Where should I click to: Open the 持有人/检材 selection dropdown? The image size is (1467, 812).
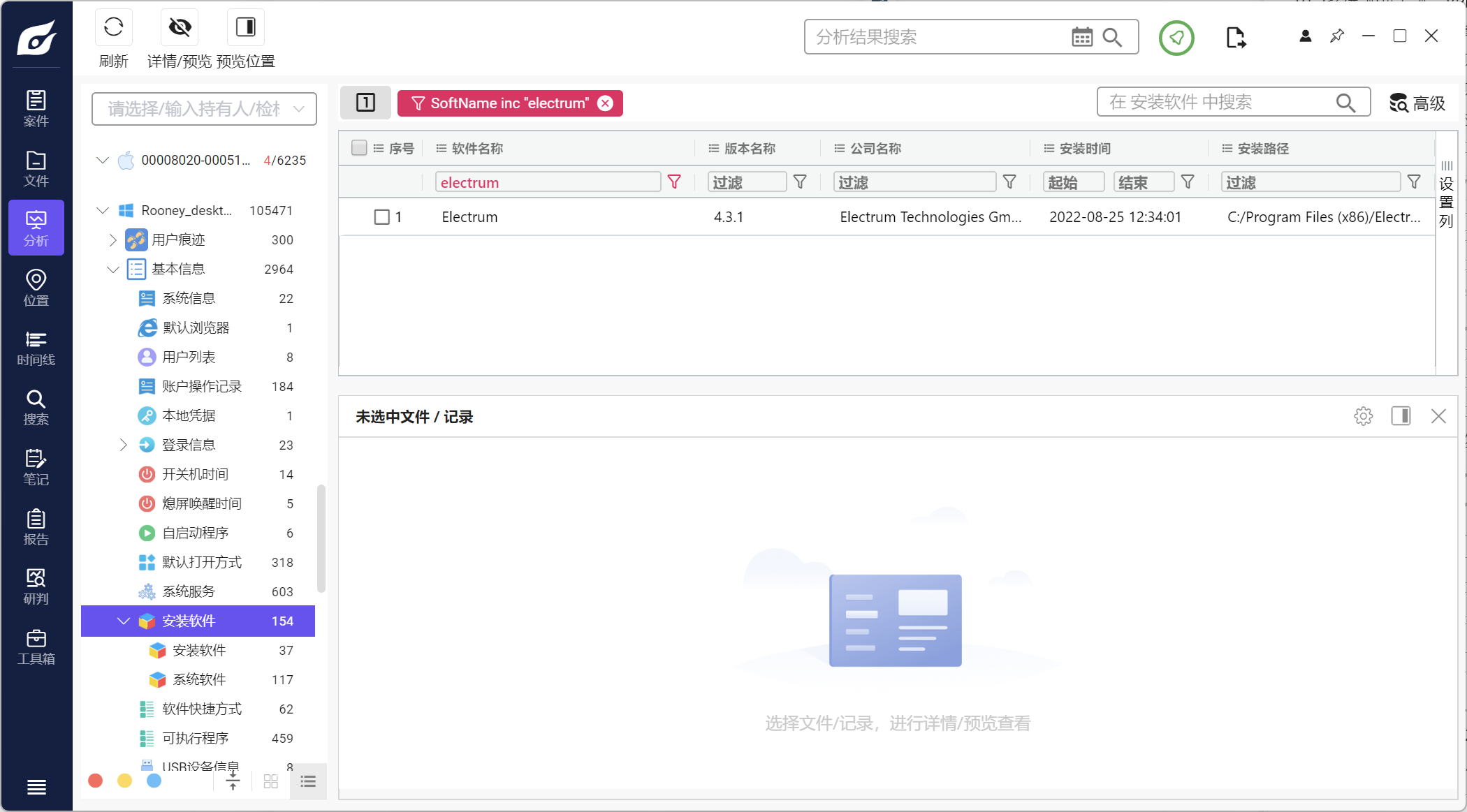click(x=204, y=109)
